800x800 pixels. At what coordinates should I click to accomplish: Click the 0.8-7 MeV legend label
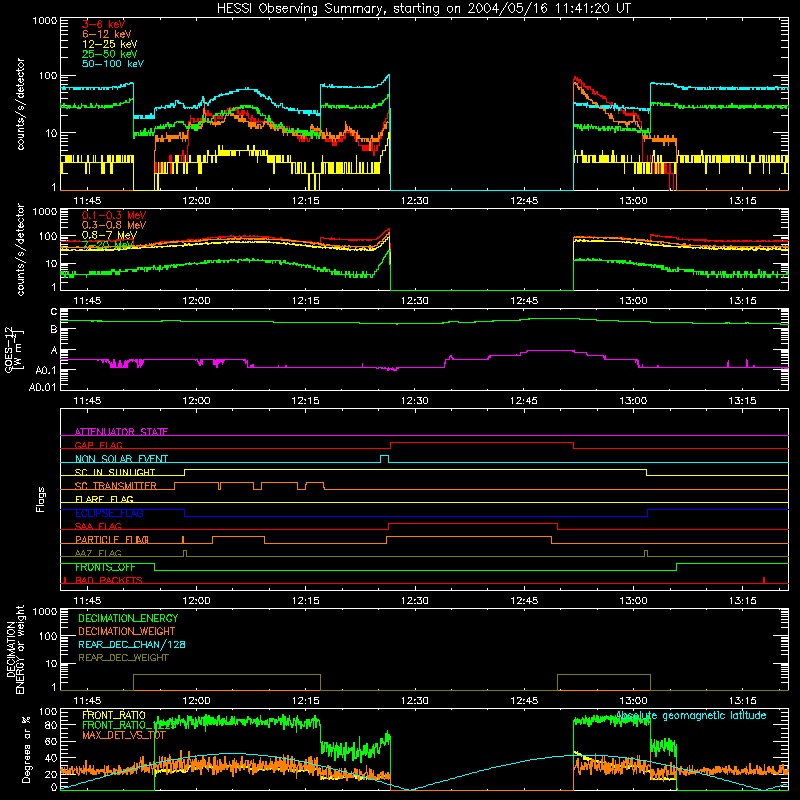pyautogui.click(x=109, y=235)
